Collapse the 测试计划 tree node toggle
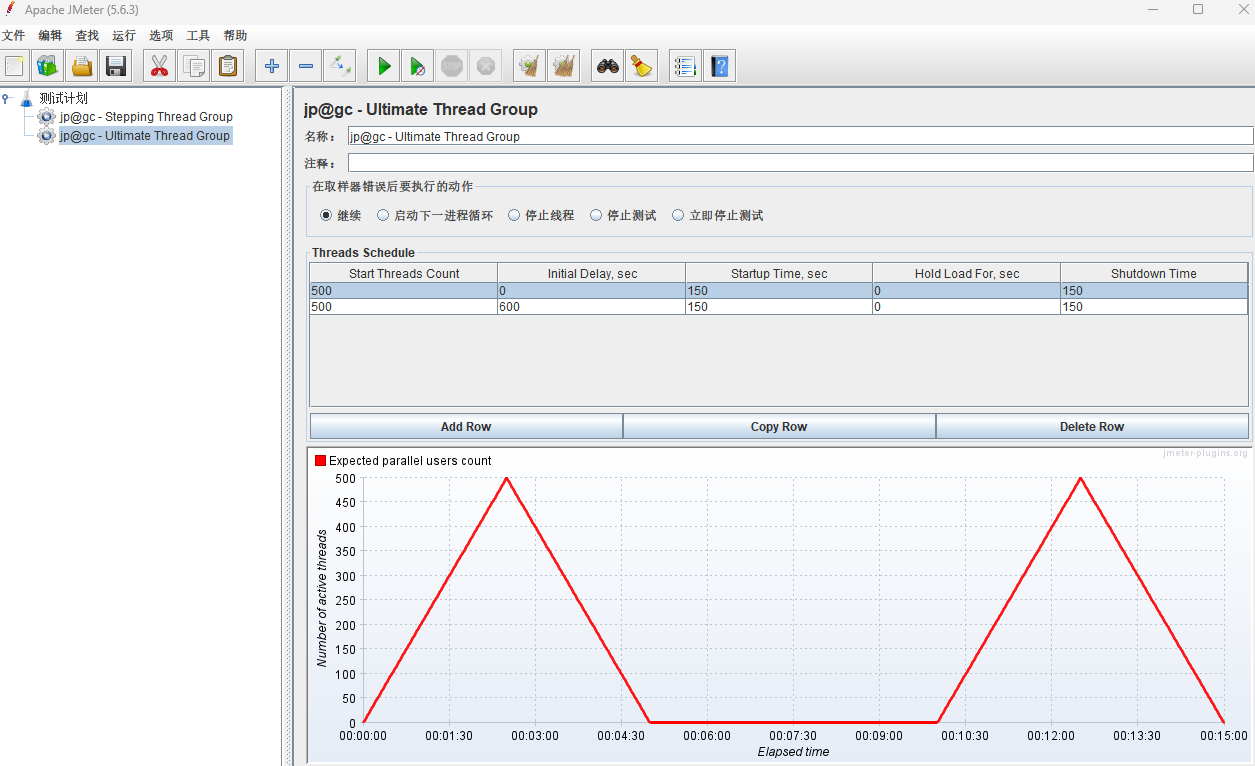Screen dimensions: 1255x766 tap(6, 98)
